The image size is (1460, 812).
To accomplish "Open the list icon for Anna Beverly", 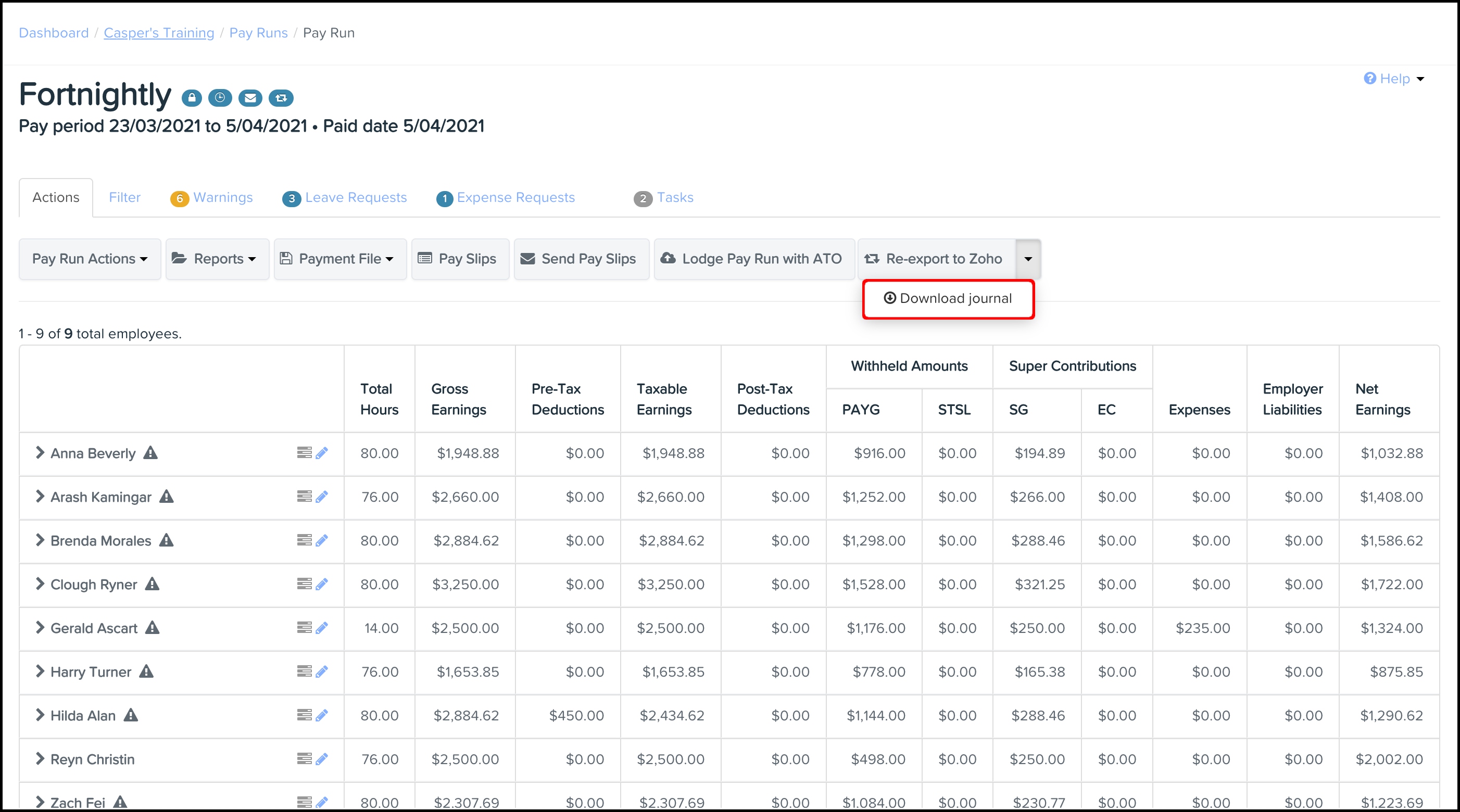I will click(305, 453).
